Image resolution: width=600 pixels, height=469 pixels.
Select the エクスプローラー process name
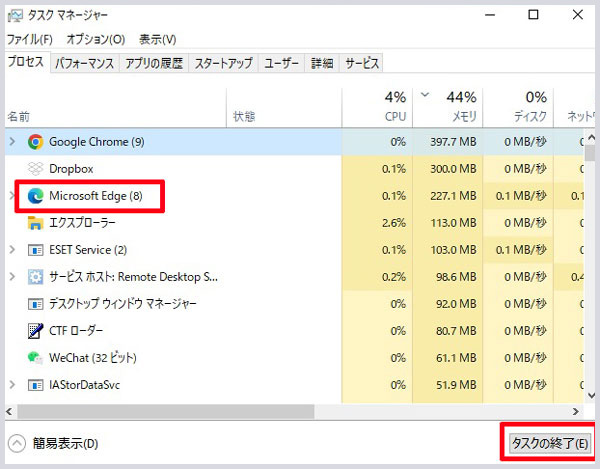[82, 223]
